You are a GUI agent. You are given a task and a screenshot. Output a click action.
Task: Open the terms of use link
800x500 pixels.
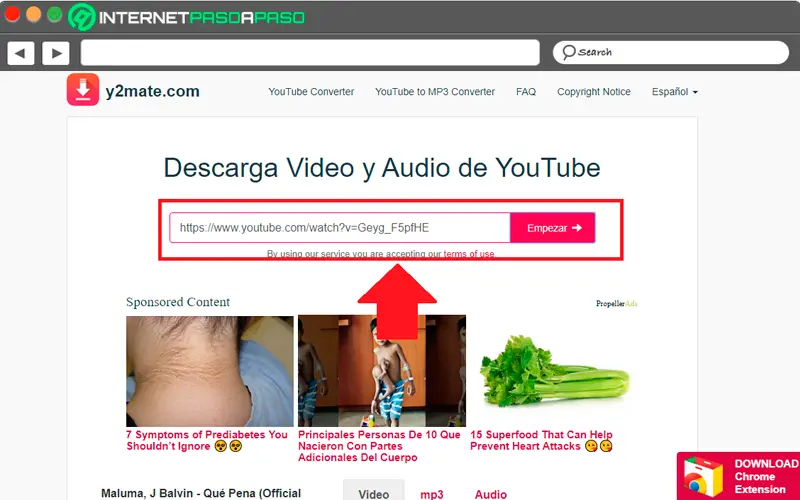[468, 254]
